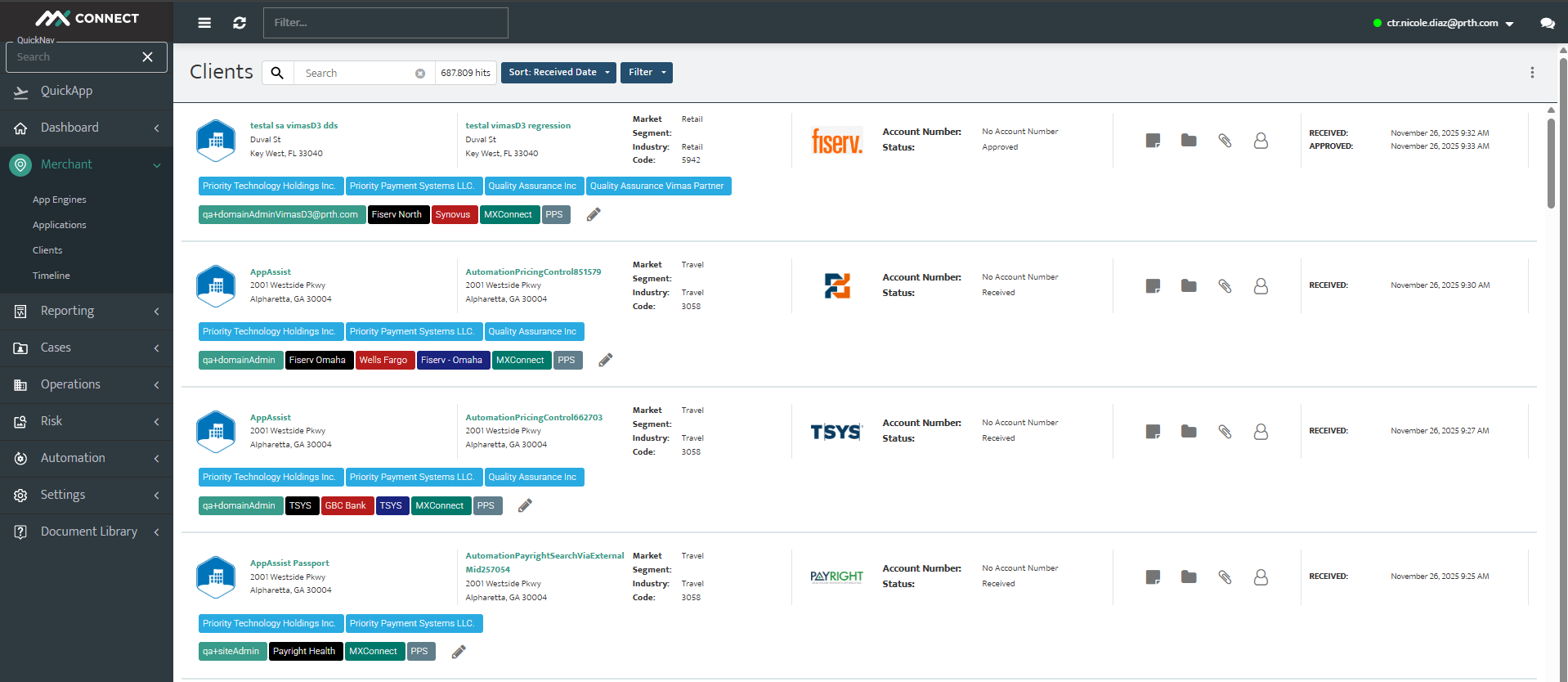This screenshot has width=1568, height=682.
Task: Edit tags pencil on GBC Bank row
Action: point(525,505)
